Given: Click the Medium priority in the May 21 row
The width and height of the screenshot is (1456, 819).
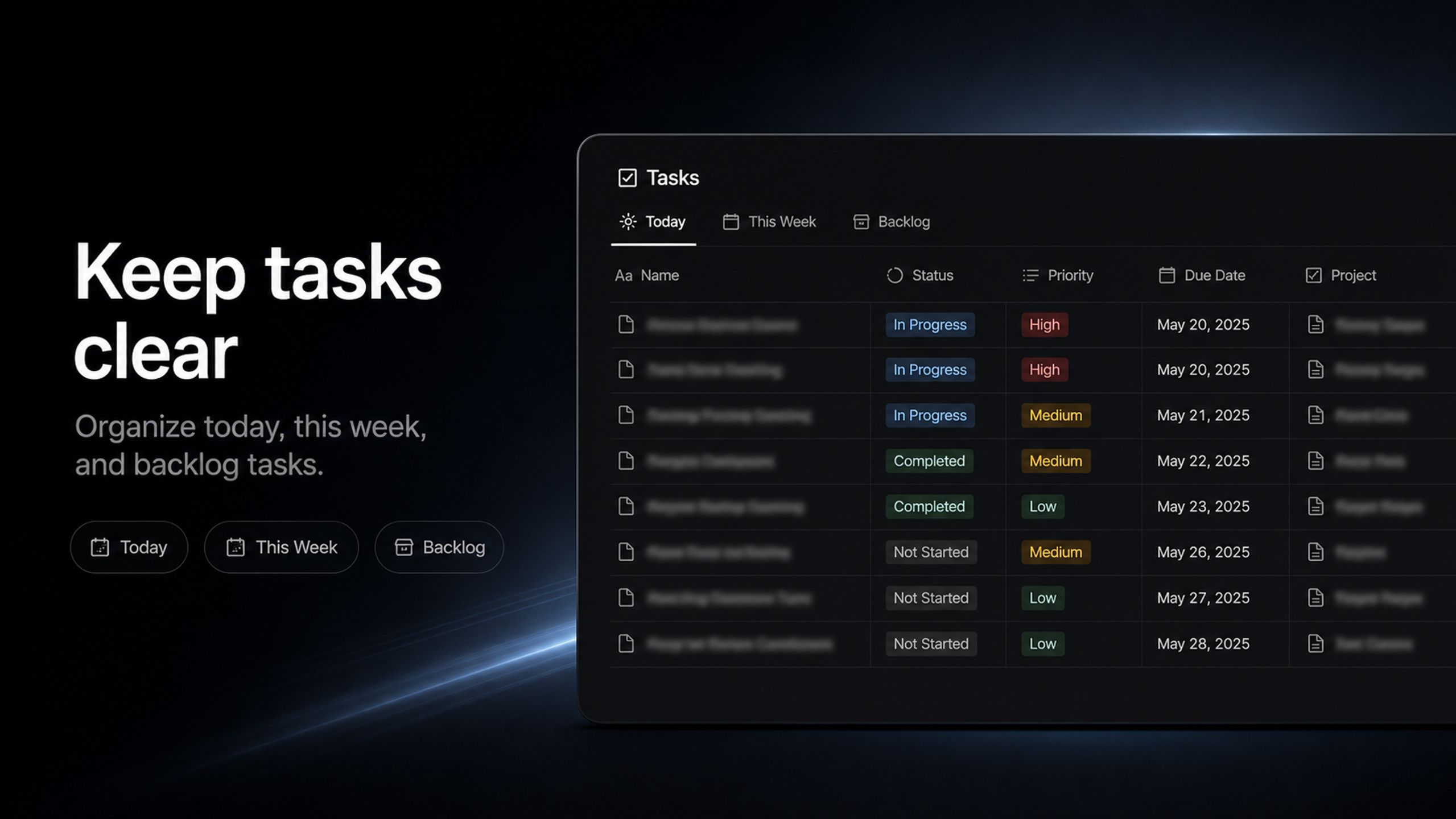Looking at the screenshot, I should point(1055,415).
